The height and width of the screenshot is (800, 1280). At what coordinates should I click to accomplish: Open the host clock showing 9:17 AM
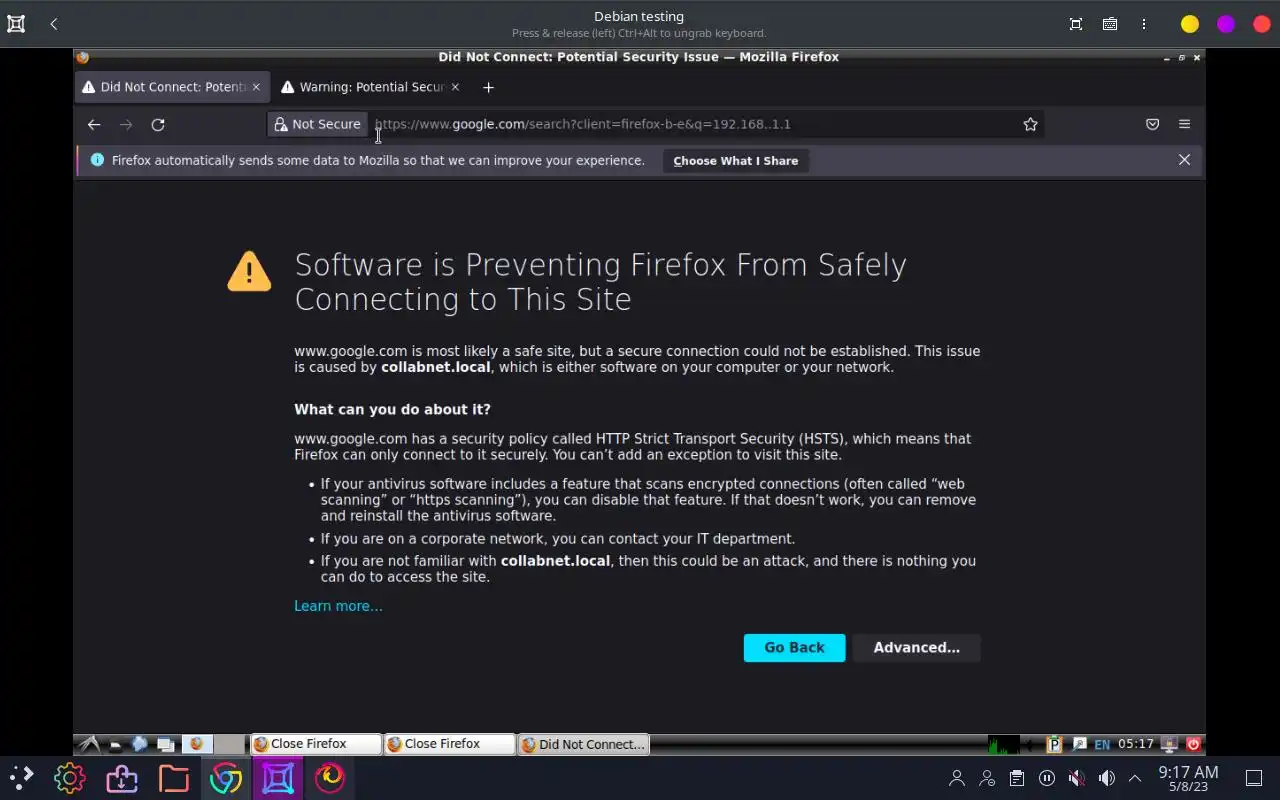point(1188,778)
